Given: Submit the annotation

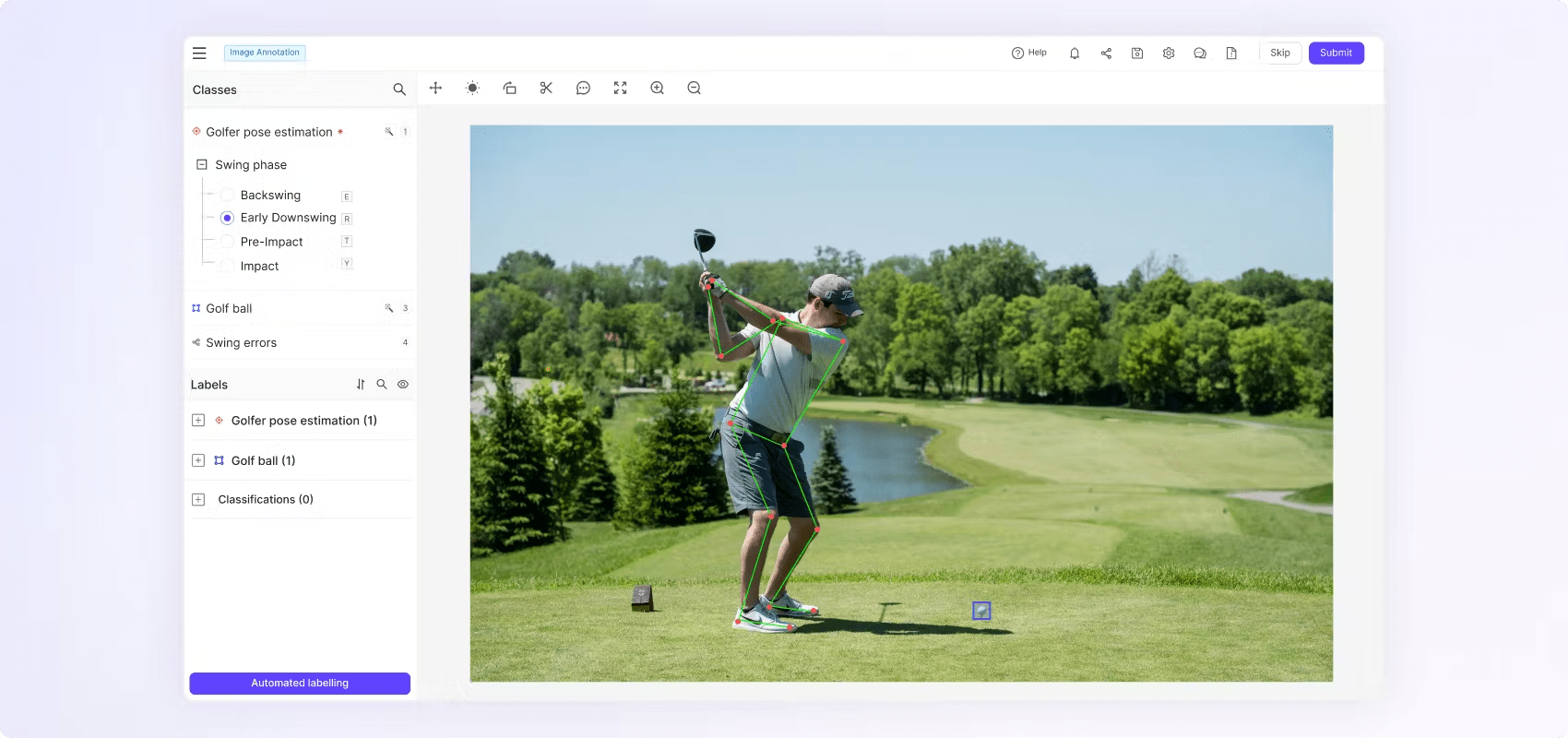Looking at the screenshot, I should pos(1336,53).
